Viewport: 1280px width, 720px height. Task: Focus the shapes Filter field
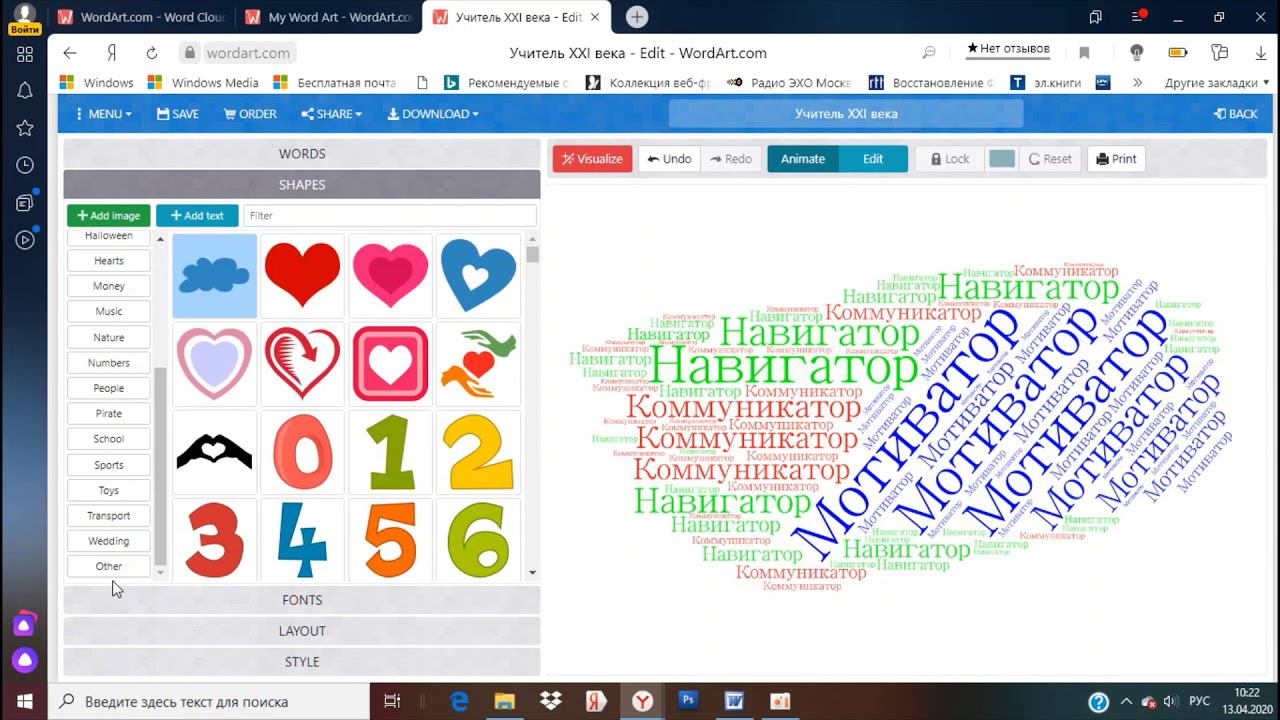(390, 216)
